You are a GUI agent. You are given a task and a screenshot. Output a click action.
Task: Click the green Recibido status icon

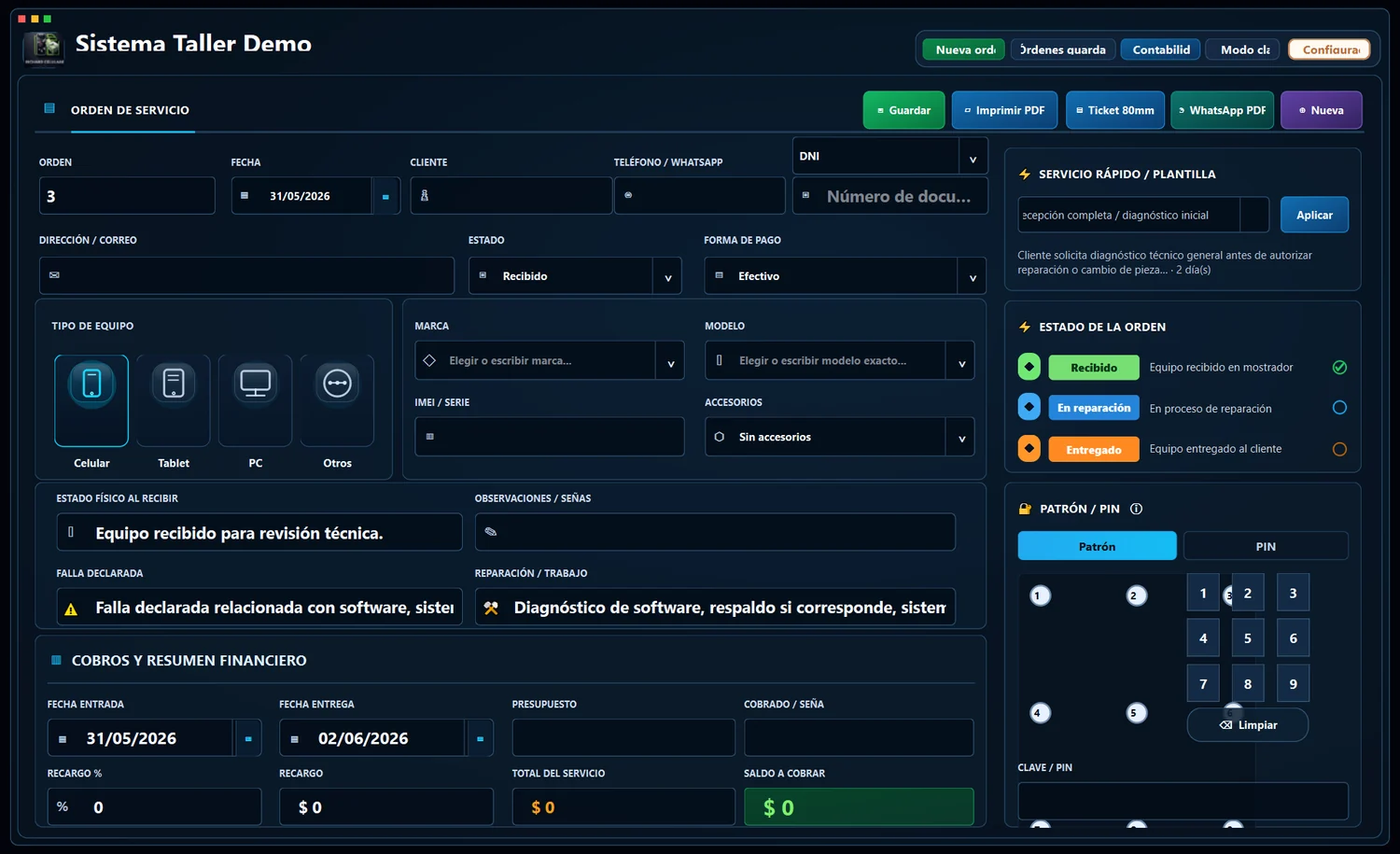[1029, 367]
